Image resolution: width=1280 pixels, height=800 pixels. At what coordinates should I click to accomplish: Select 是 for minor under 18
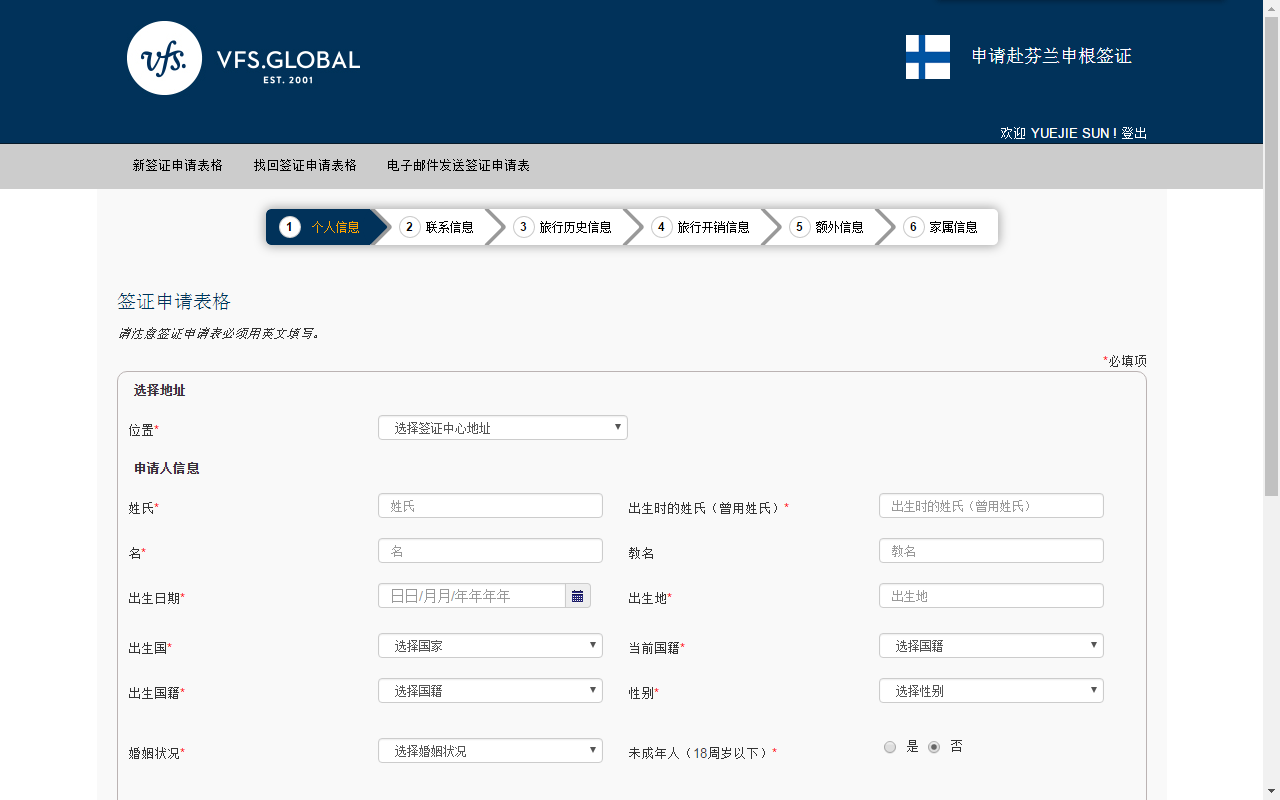click(x=890, y=747)
